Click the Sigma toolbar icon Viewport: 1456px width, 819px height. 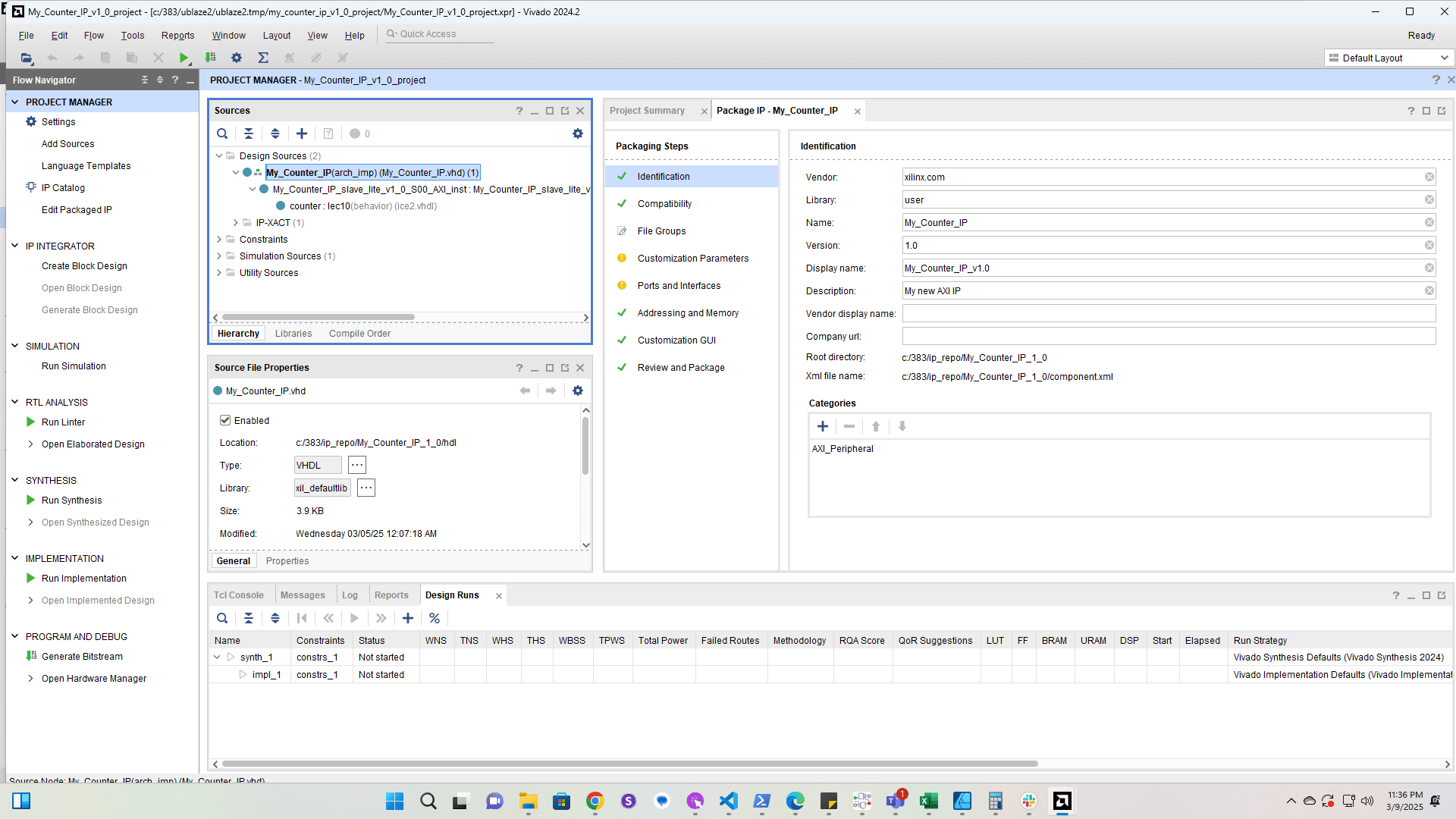[x=263, y=58]
